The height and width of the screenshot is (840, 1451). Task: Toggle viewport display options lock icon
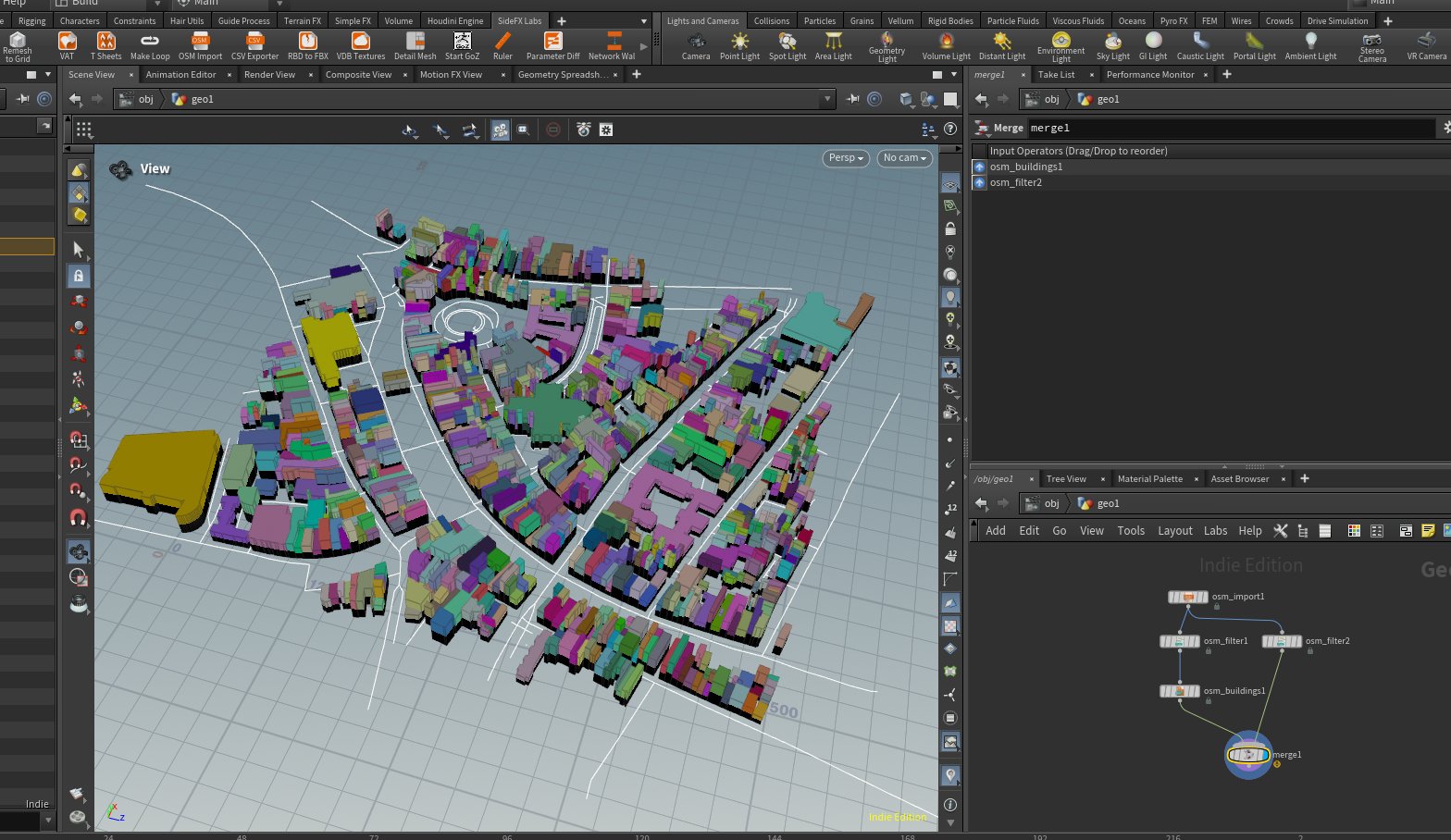coord(949,229)
